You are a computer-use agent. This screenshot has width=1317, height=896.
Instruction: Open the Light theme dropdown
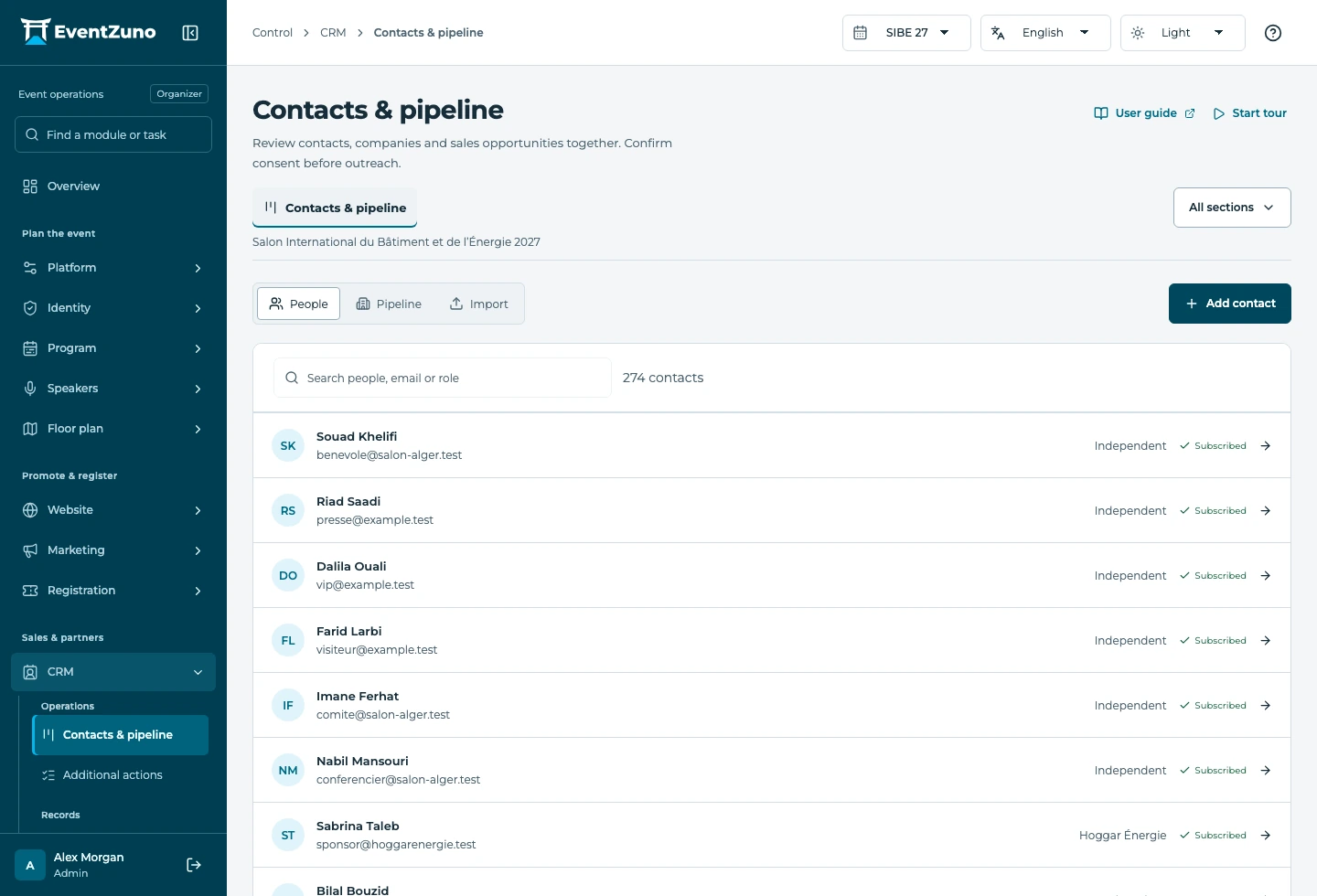coord(1183,33)
